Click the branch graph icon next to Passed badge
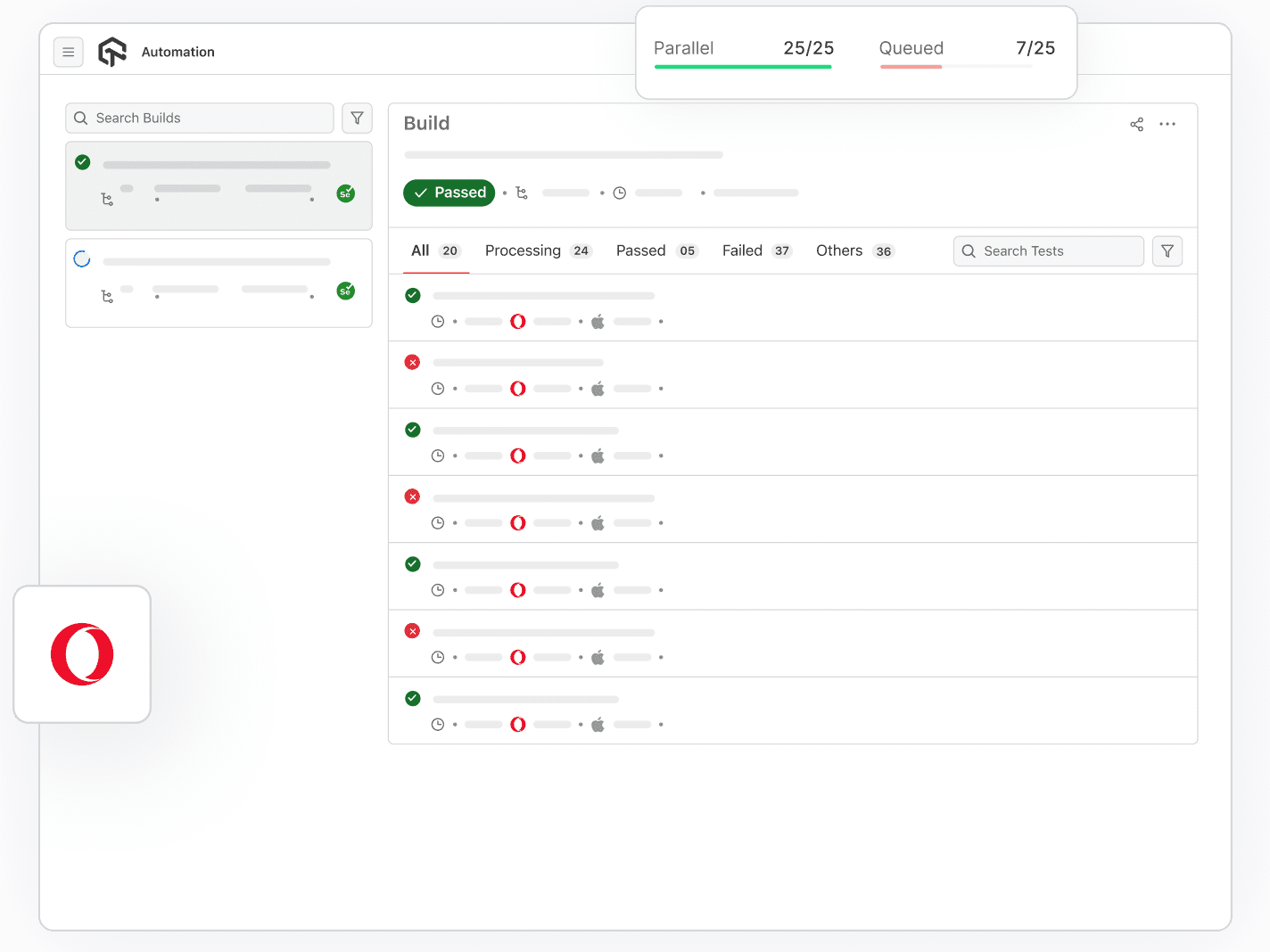This screenshot has height=952, width=1270. click(522, 193)
